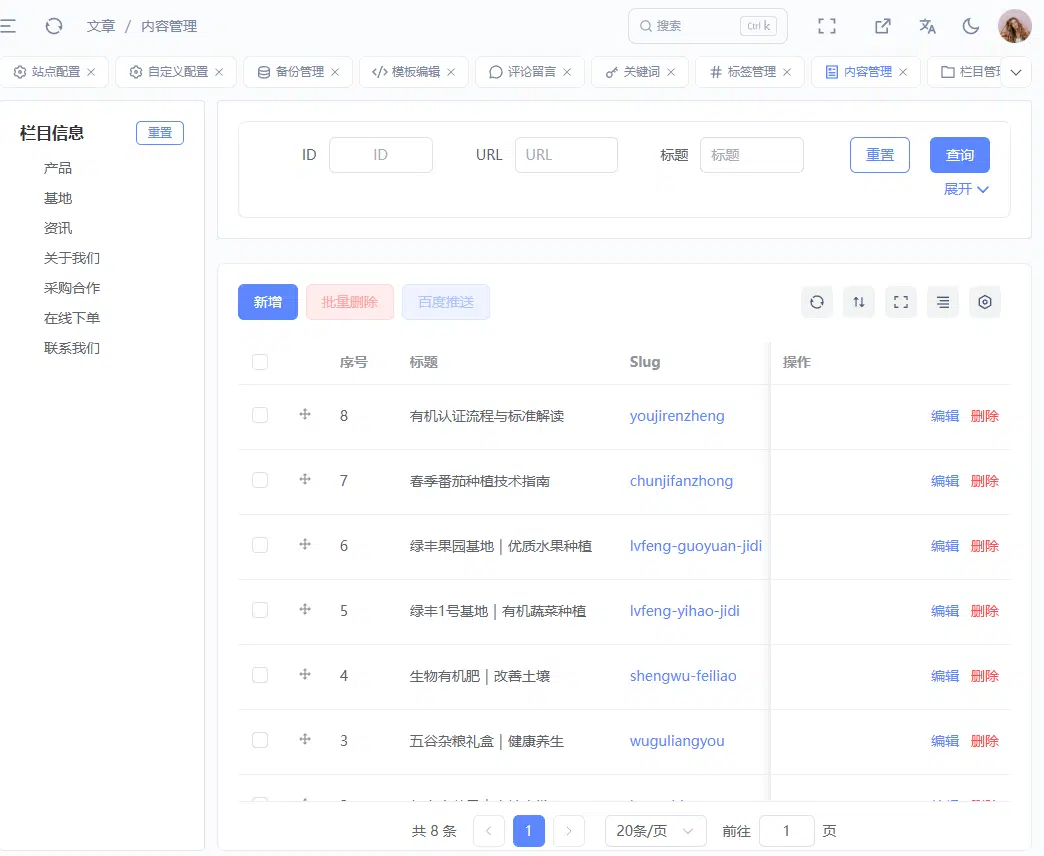Viewport: 1044px width, 856px height.
Task: Check the row 6 绿丰果园基地 checkbox
Action: tap(260, 545)
